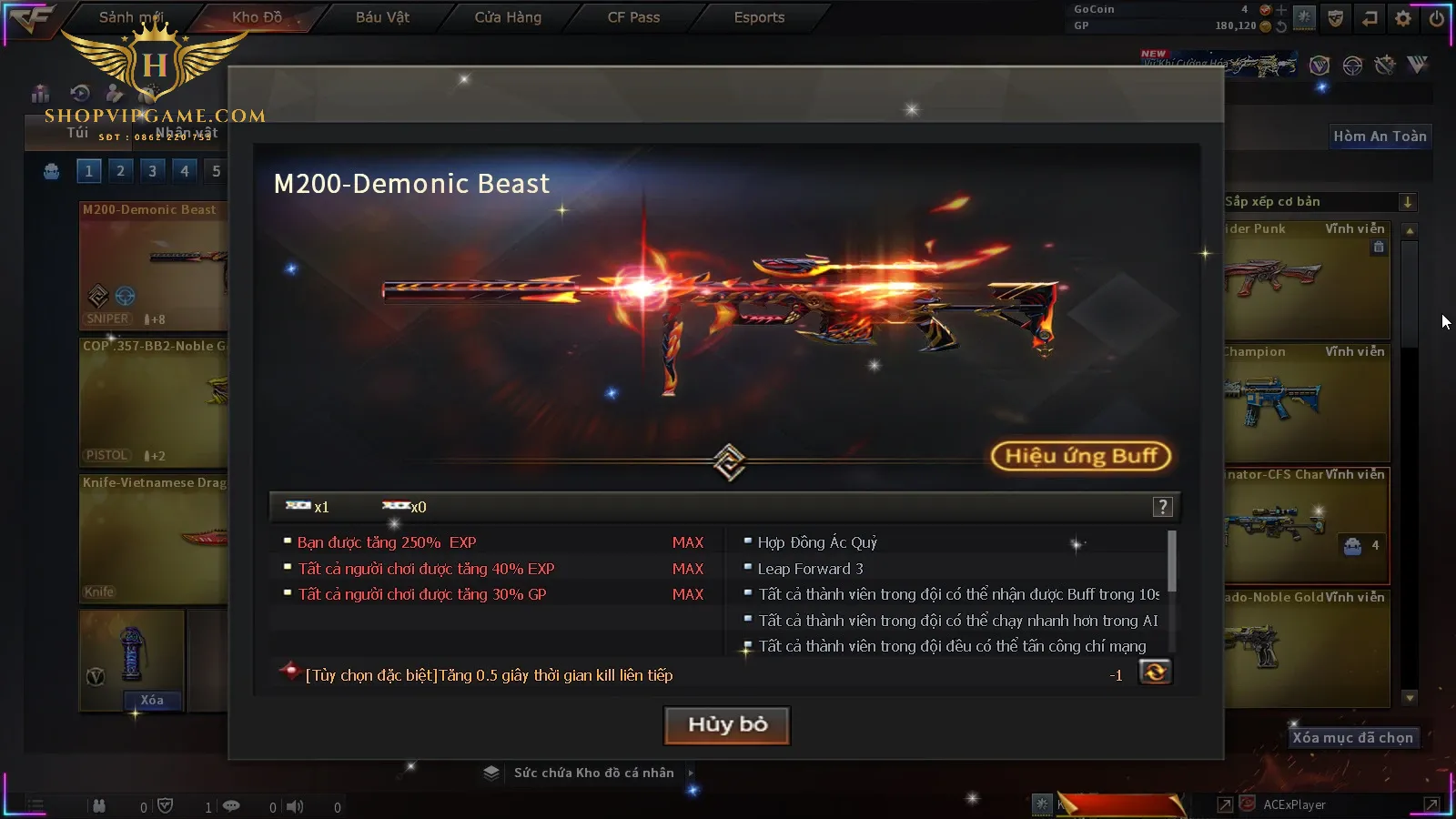Toggle the Hiệu ứng Buff effect
The height and width of the screenshot is (819, 1456).
1081,456
